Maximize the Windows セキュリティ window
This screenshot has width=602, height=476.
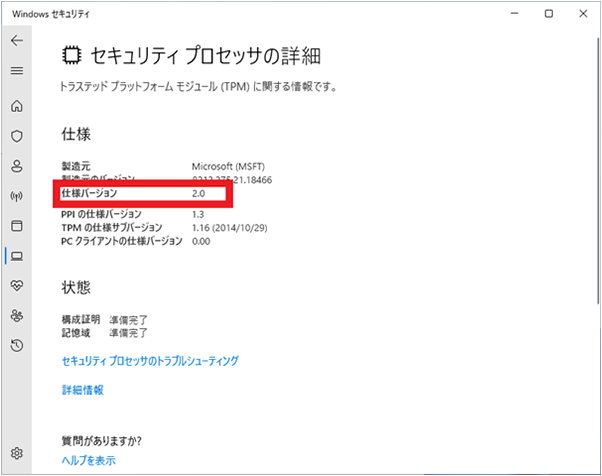pyautogui.click(x=549, y=14)
